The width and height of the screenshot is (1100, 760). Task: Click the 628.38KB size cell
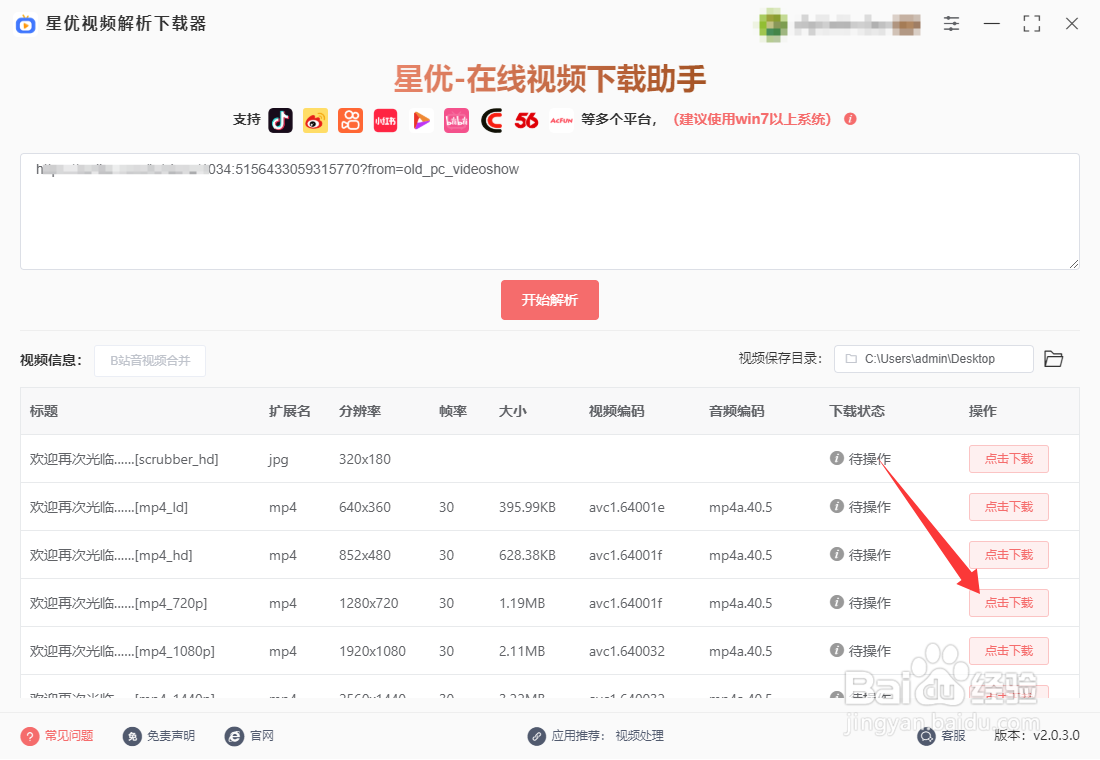[x=527, y=555]
